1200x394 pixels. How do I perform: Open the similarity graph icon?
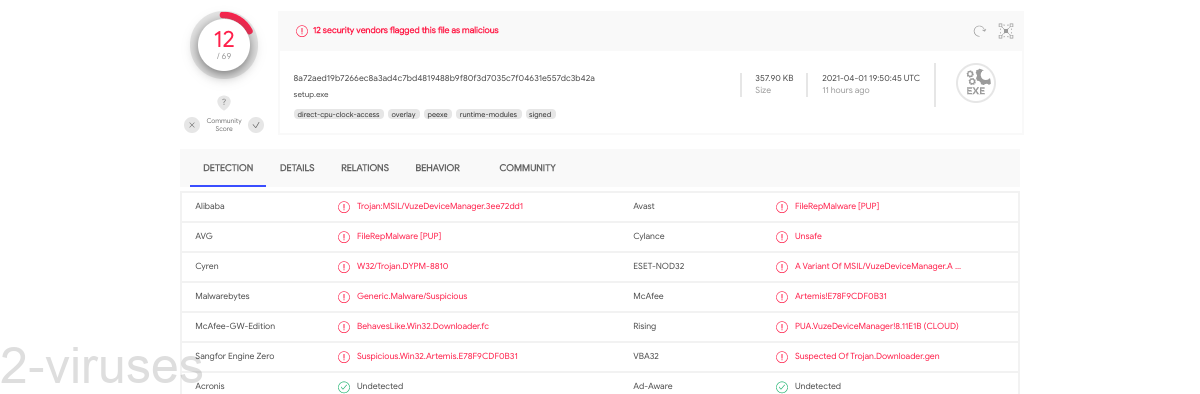(x=1006, y=31)
